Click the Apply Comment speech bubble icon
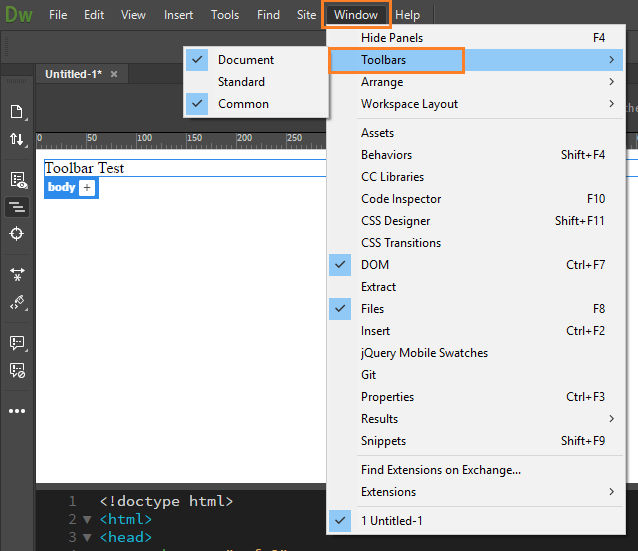The image size is (638, 551). point(17,343)
